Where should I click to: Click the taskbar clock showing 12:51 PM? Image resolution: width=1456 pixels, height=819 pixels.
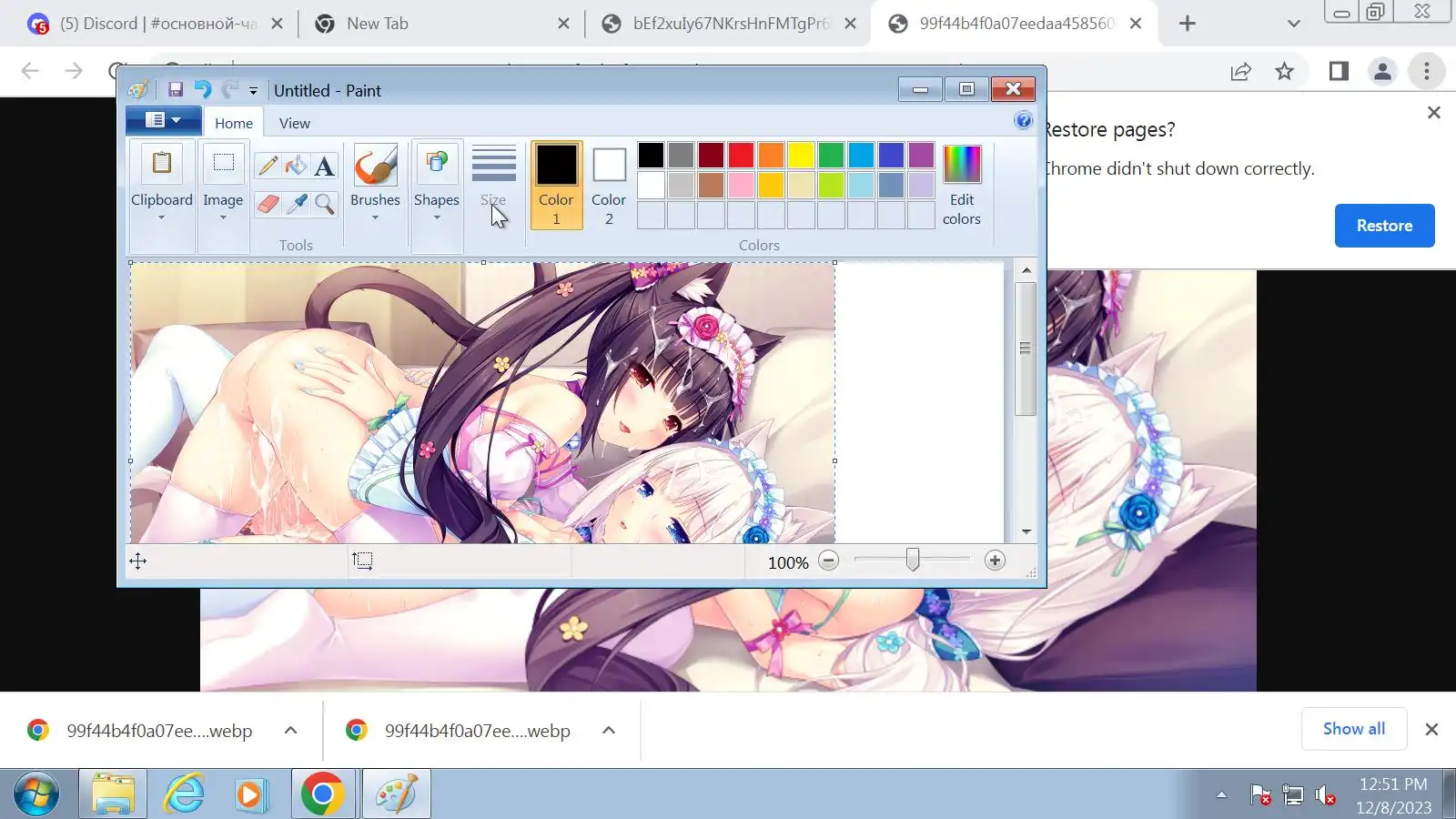[x=1393, y=795]
